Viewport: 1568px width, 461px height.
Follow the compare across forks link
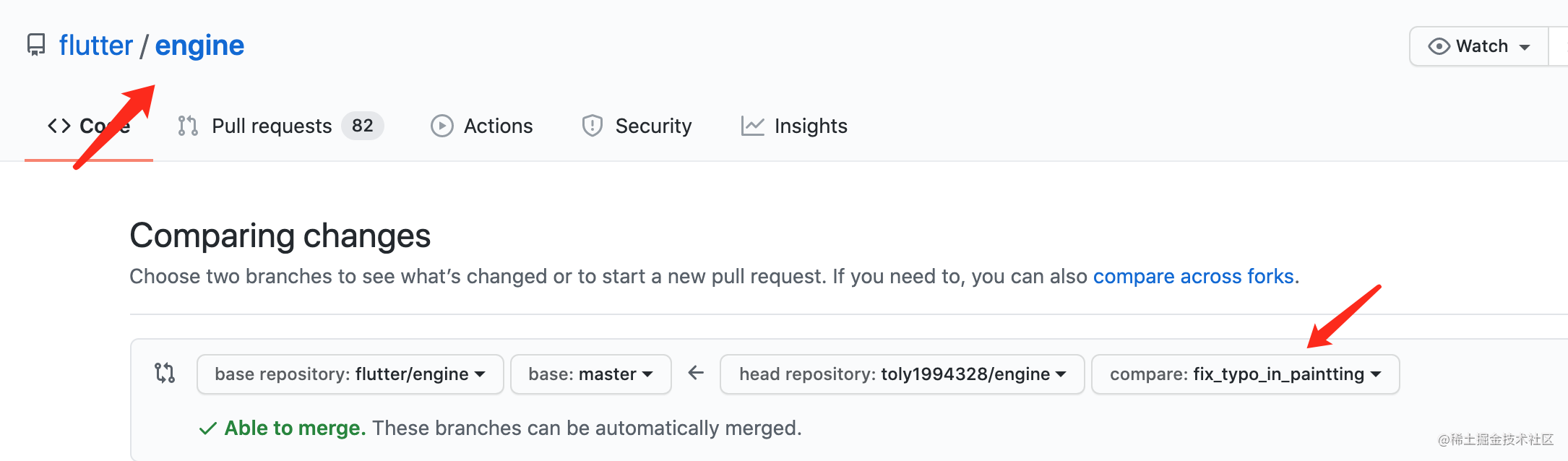pos(1193,276)
